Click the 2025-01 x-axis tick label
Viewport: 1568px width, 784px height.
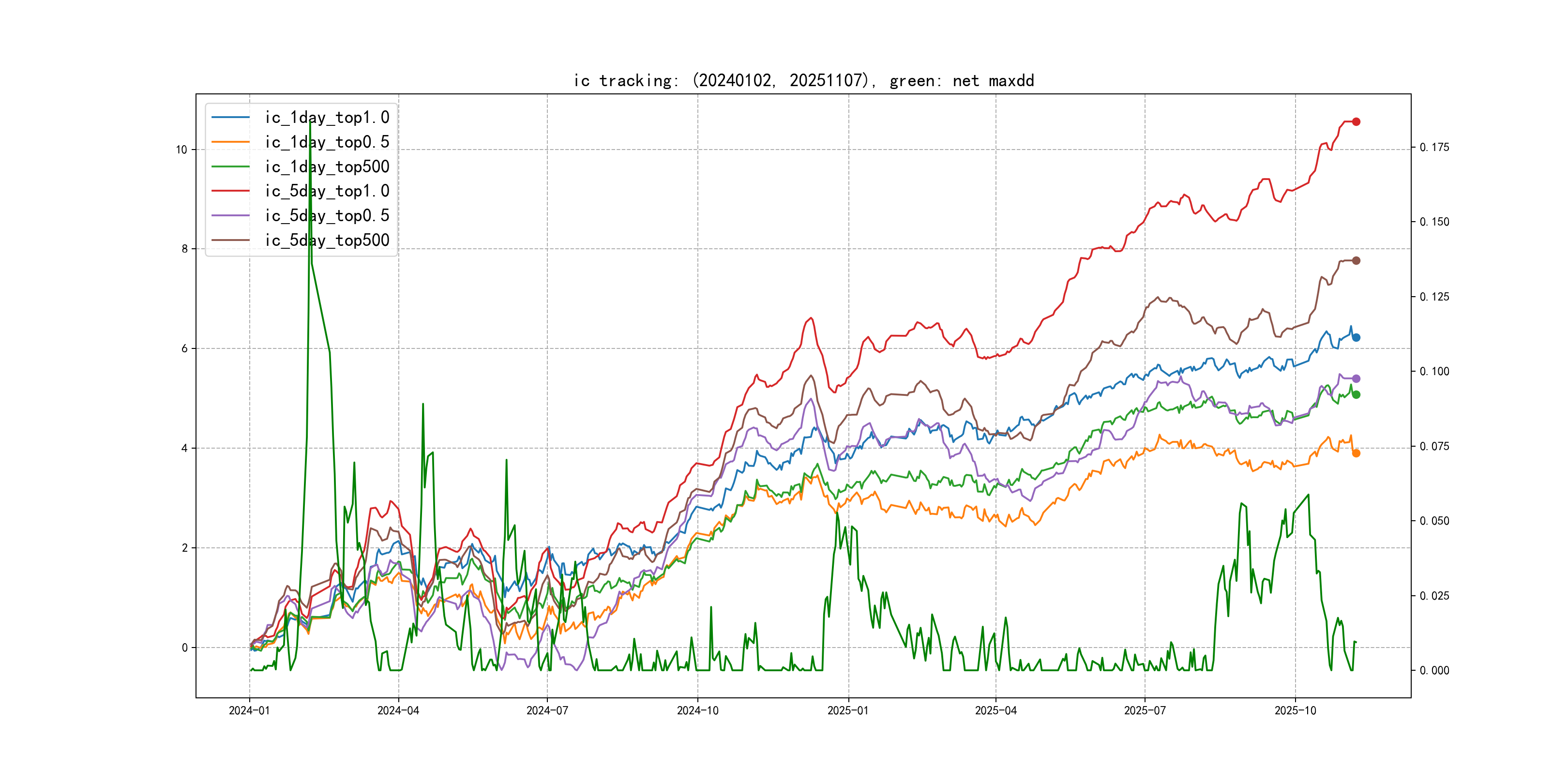tap(848, 710)
